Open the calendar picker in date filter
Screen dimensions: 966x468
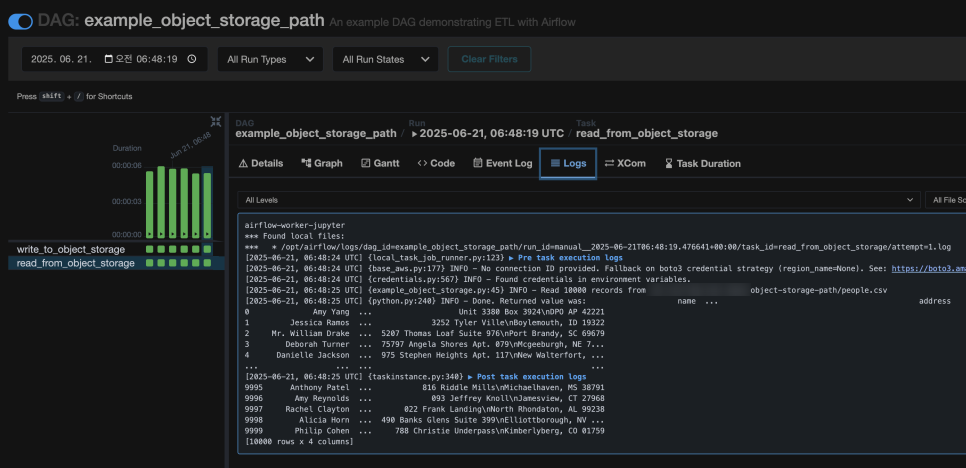[108, 59]
